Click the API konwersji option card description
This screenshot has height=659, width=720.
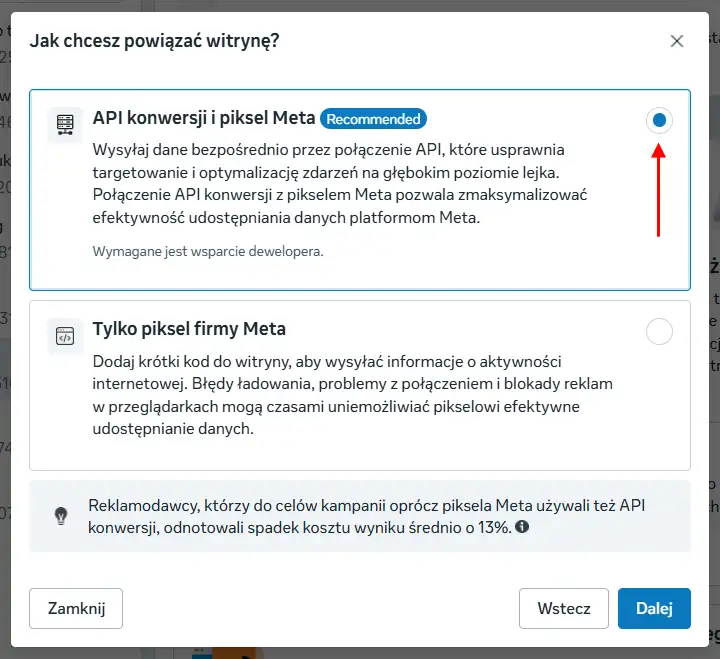pyautogui.click(x=340, y=184)
